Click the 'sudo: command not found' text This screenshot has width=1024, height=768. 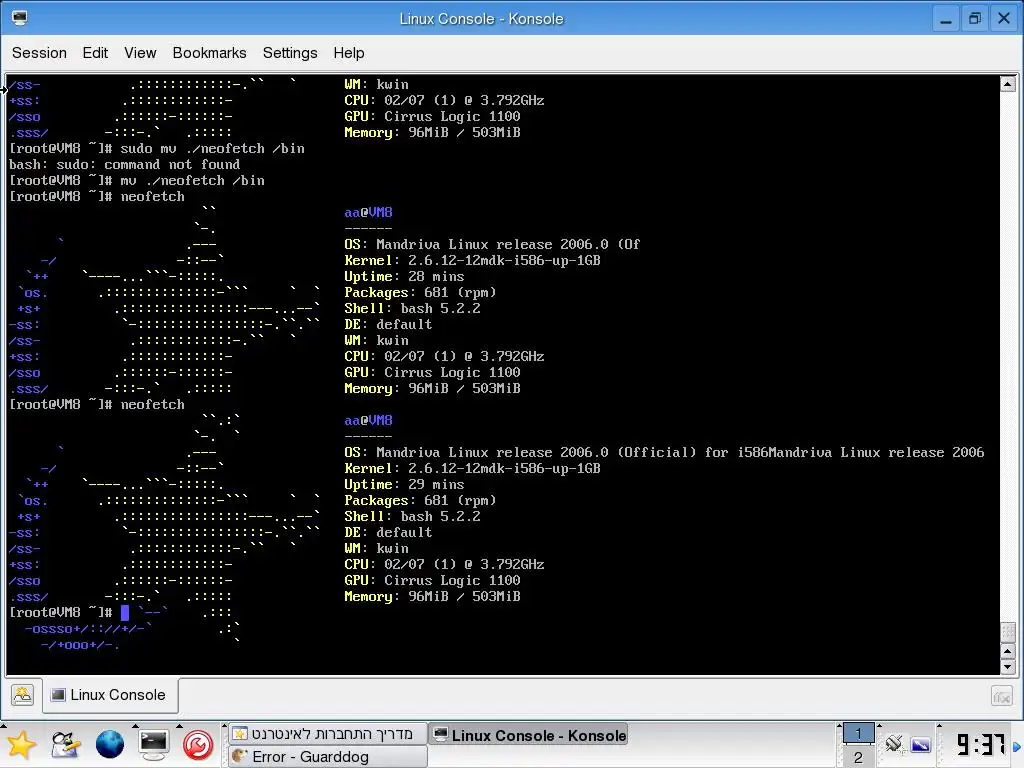[x=148, y=165]
